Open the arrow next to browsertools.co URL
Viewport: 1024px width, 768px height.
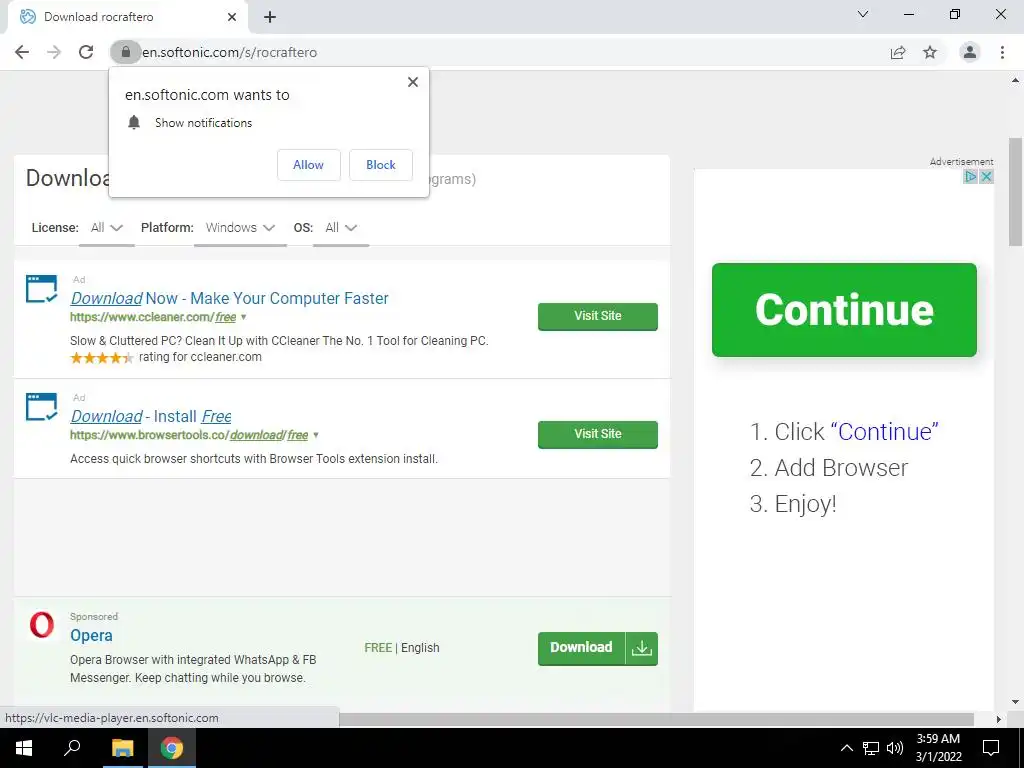pyautogui.click(x=316, y=436)
